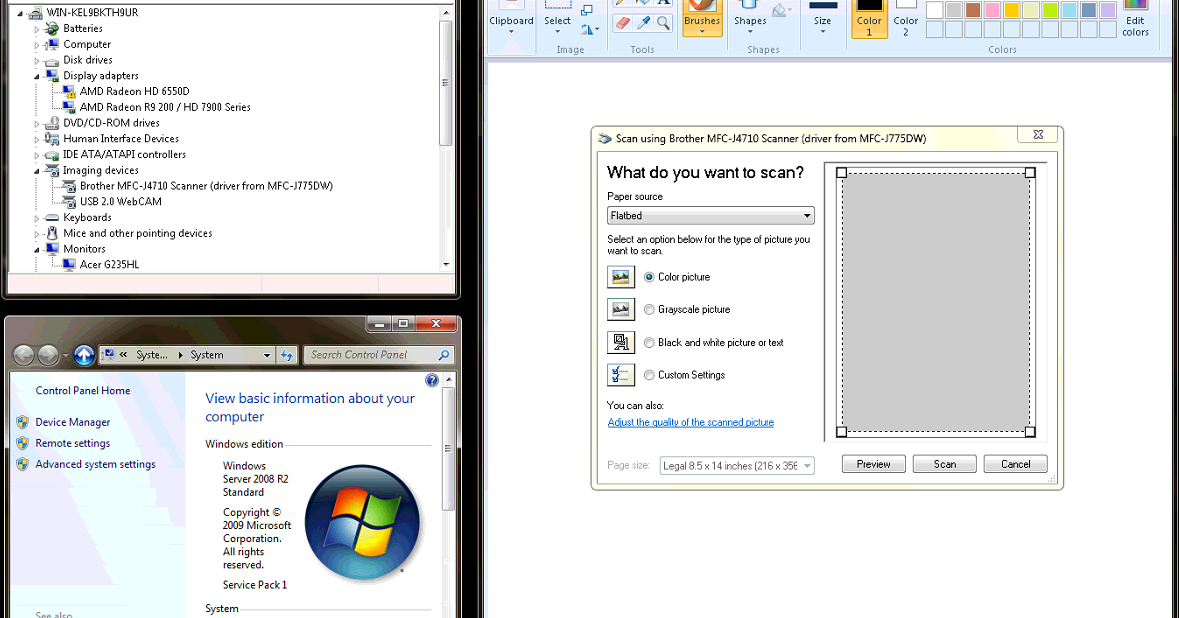The width and height of the screenshot is (1179, 618).
Task: Click the refresh button beside address bar
Action: pyautogui.click(x=286, y=355)
